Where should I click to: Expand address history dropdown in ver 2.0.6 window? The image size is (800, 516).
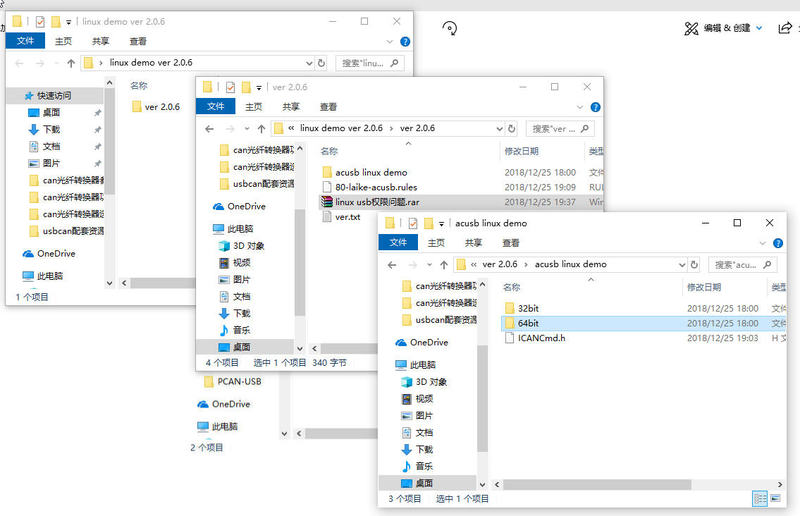[499, 129]
